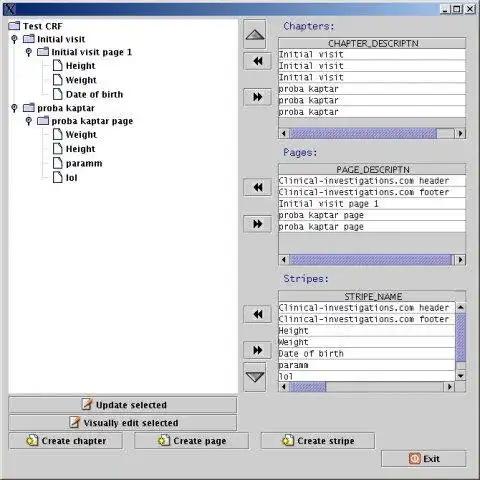Screen dimensions: 480x480
Task: Click the power icon on Exit button
Action: 414,459
